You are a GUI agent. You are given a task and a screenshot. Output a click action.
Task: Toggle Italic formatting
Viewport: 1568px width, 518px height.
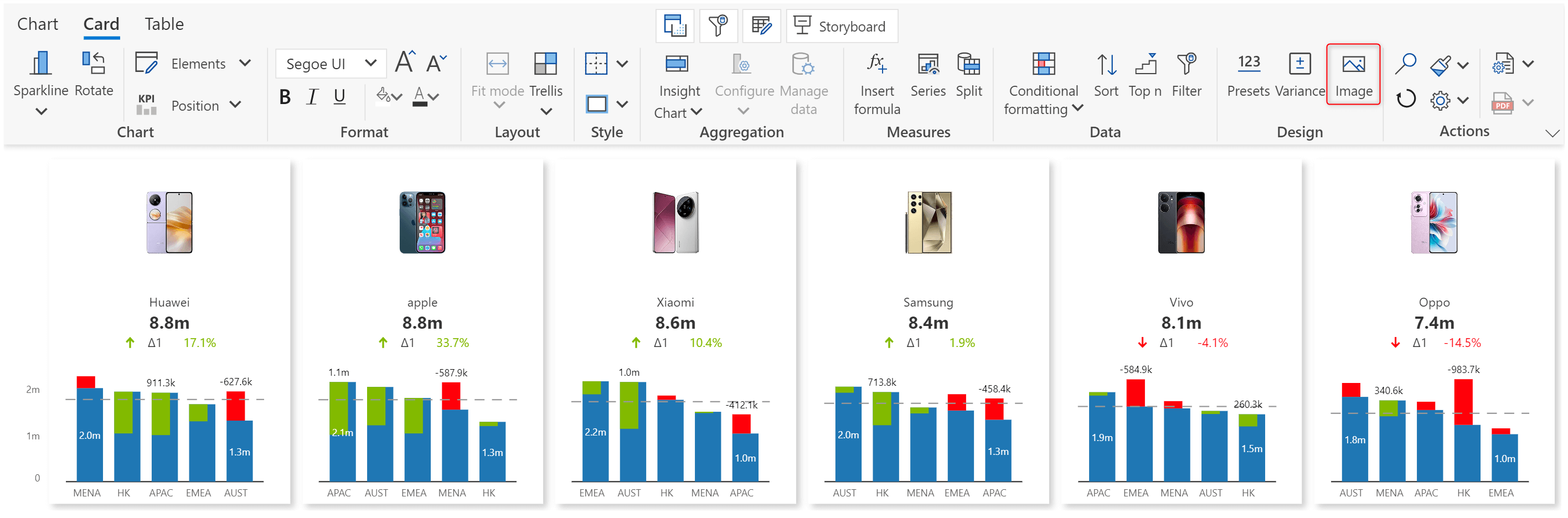pyautogui.click(x=312, y=97)
